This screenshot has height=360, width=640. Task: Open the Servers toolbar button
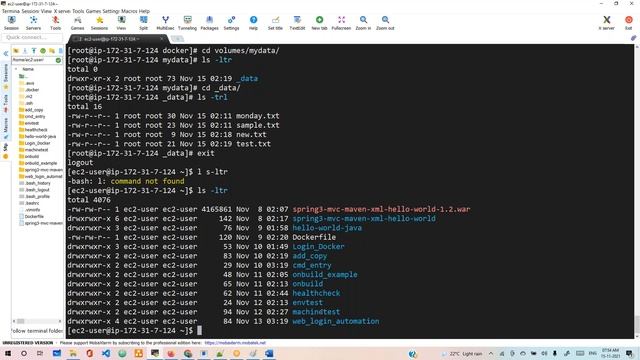pyautogui.click(x=33, y=23)
